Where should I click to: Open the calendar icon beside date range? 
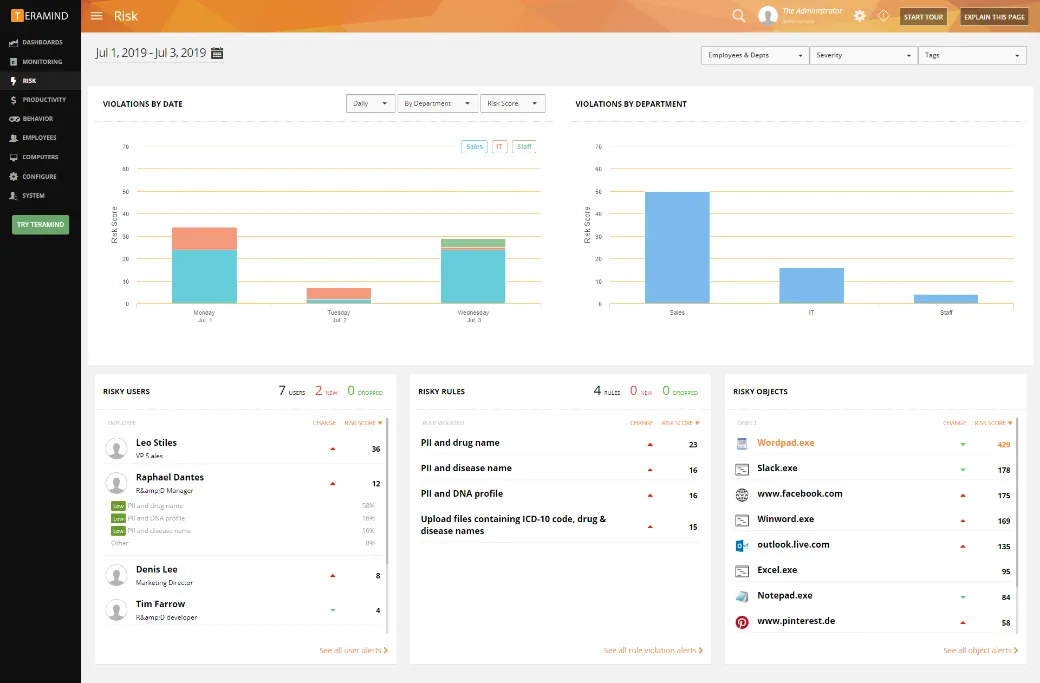click(217, 53)
